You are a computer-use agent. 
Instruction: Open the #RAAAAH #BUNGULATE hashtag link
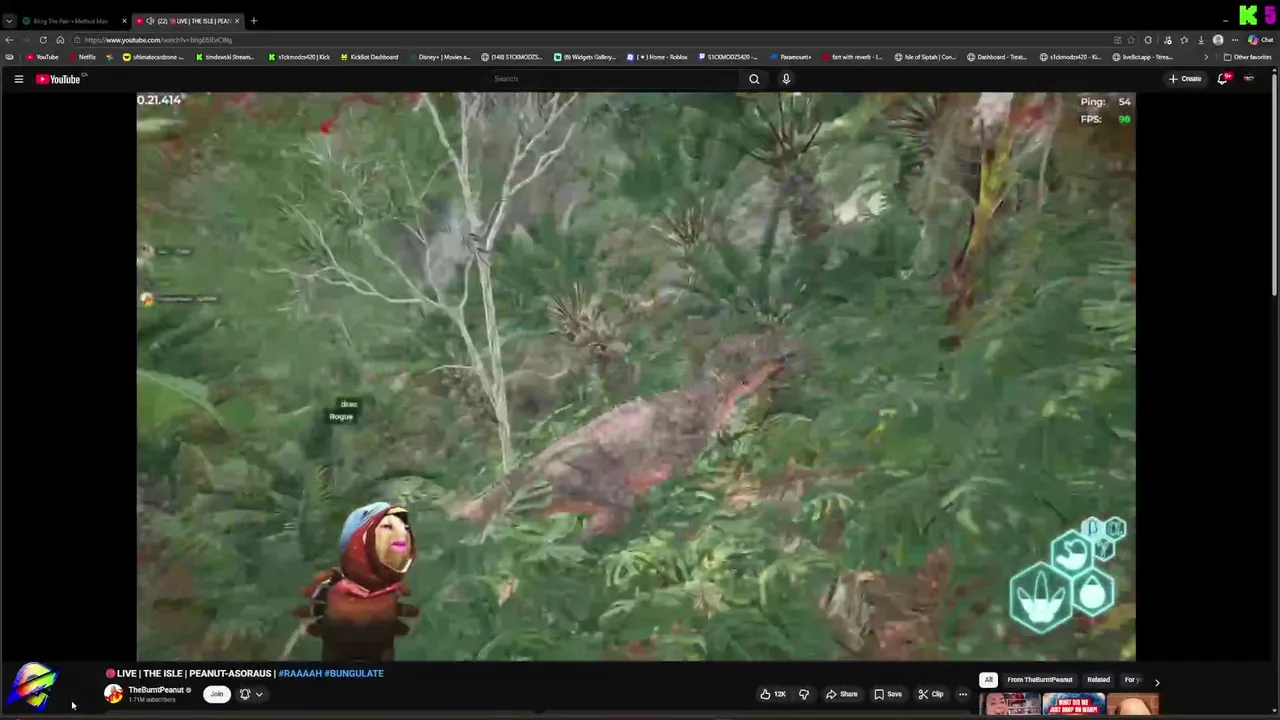(x=331, y=674)
